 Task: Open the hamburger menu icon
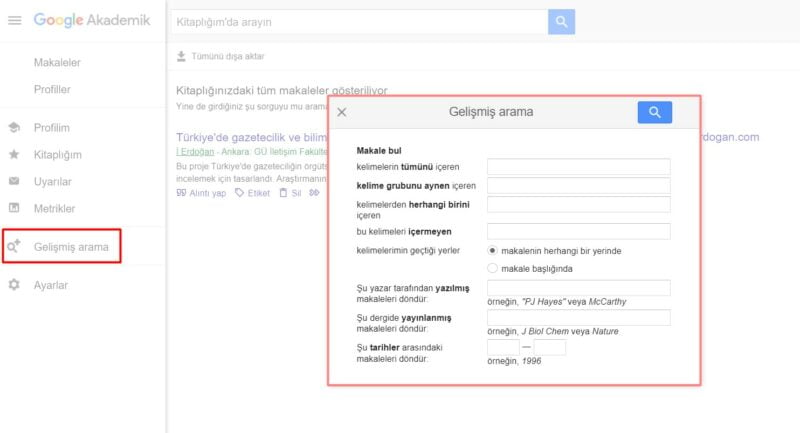[x=14, y=21]
